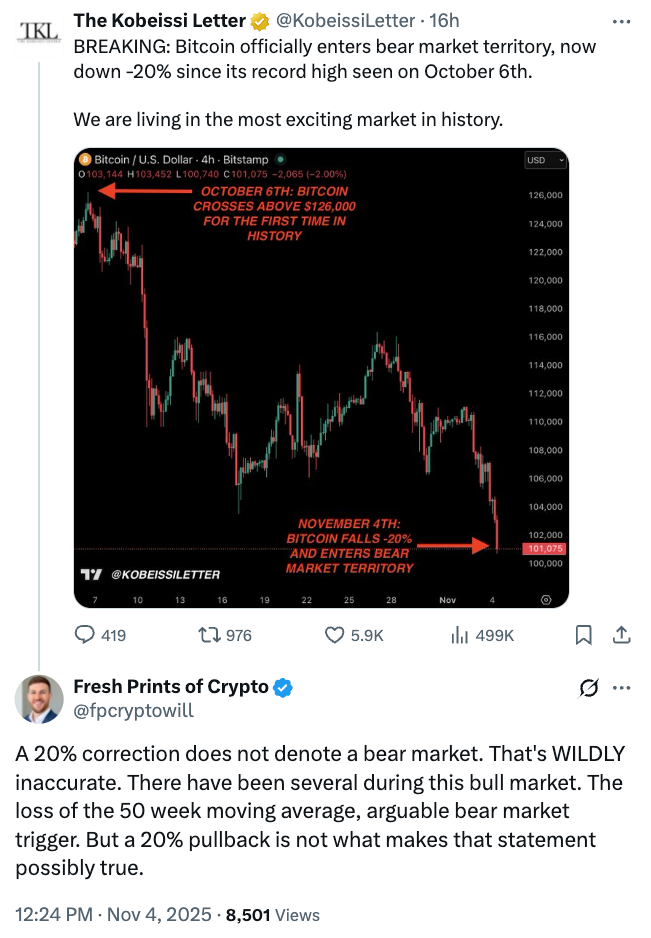Click the blue verified badge on Fresh Prints
Viewport: 651px width, 938px height.
pos(281,687)
